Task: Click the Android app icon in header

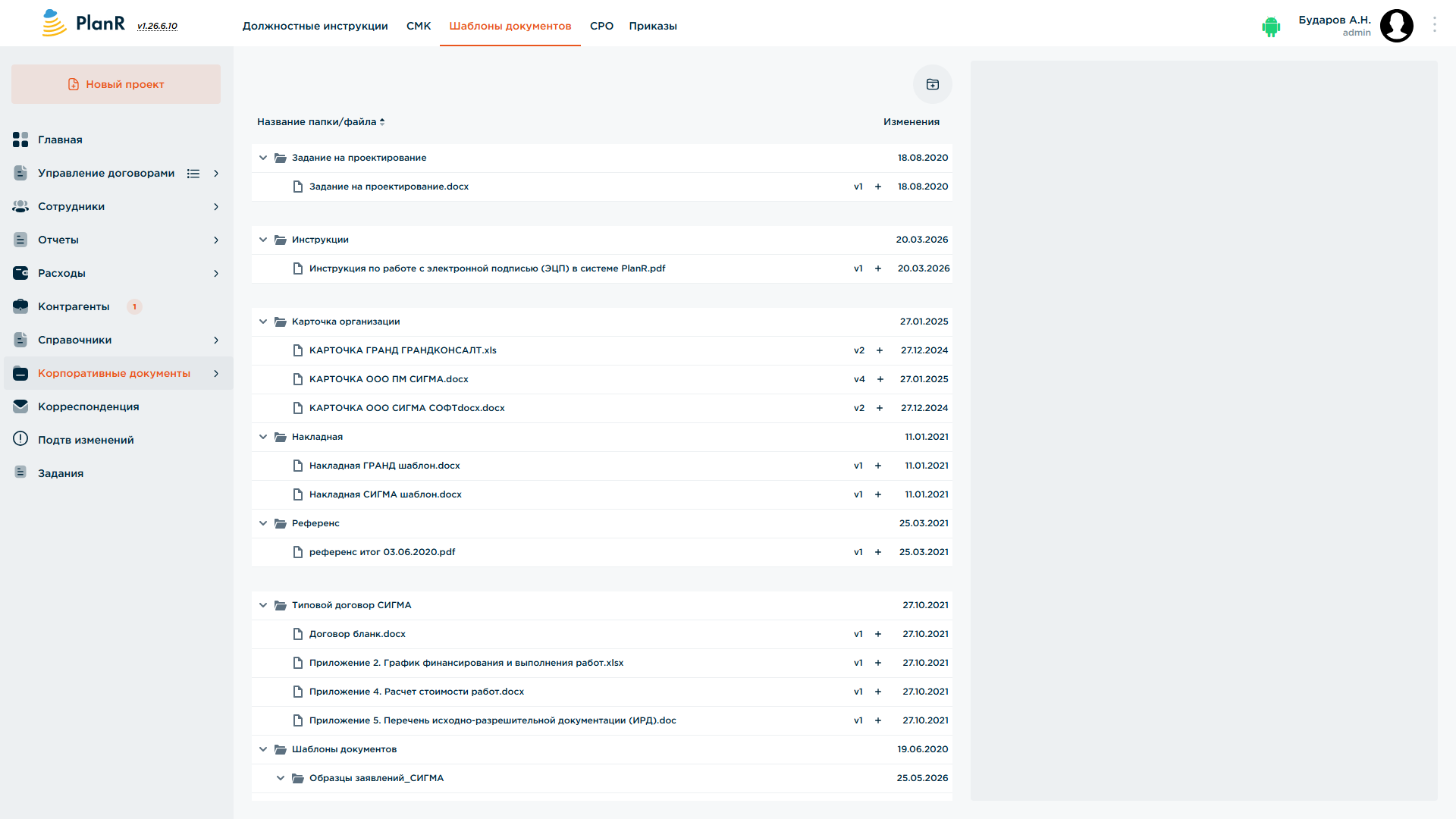Action: (1271, 27)
